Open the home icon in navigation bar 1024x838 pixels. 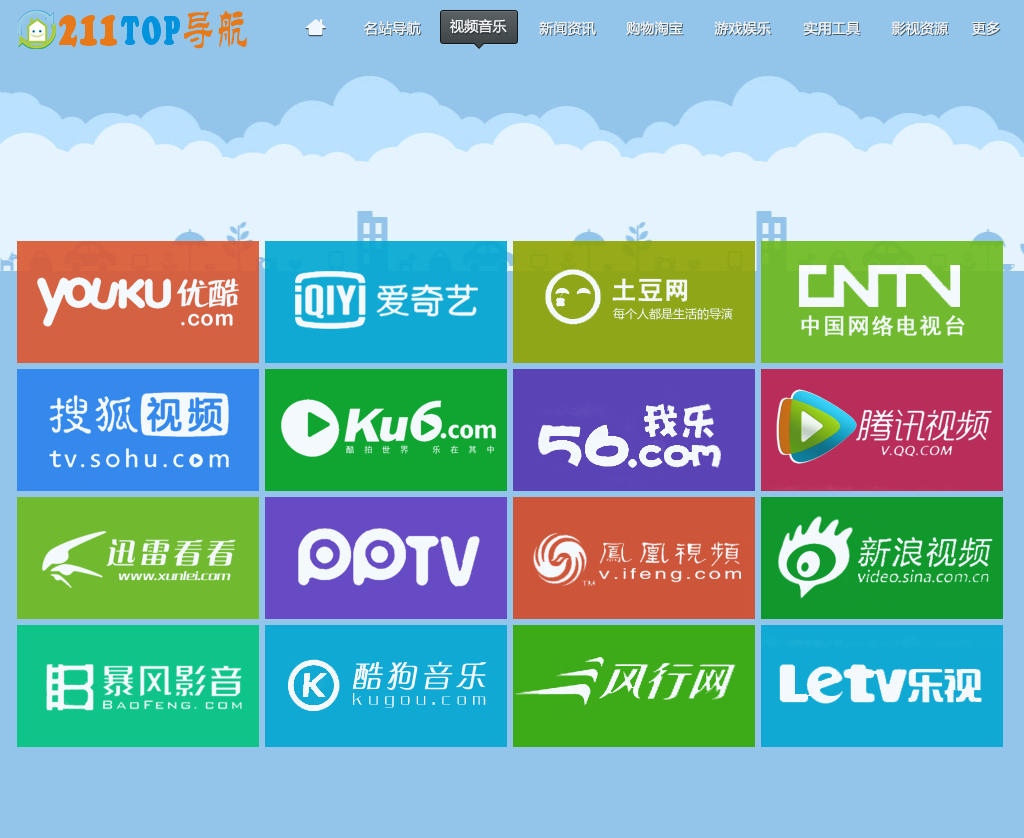point(315,27)
